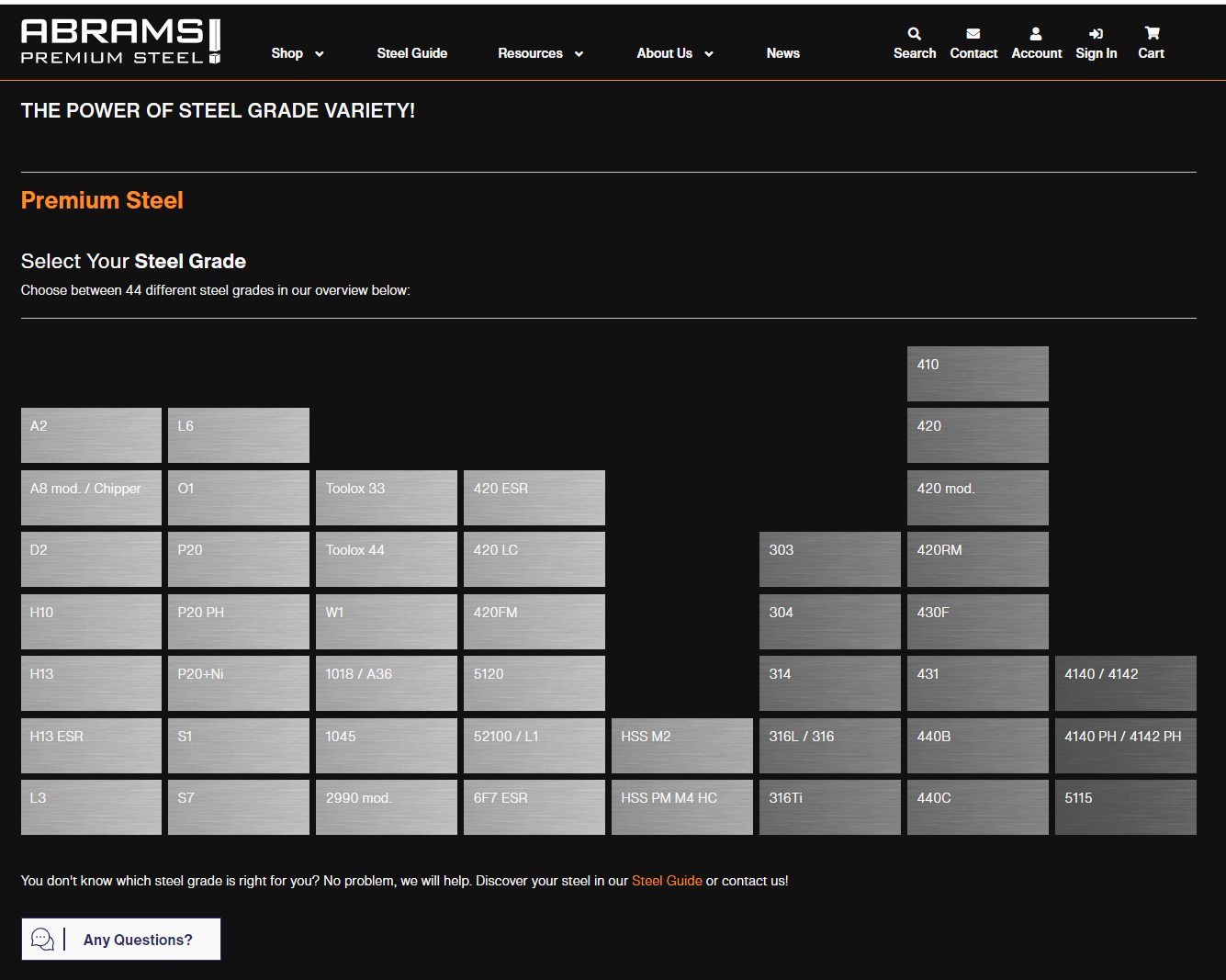Click the chat bubble questions icon
The height and width of the screenshot is (980, 1226).
42,939
